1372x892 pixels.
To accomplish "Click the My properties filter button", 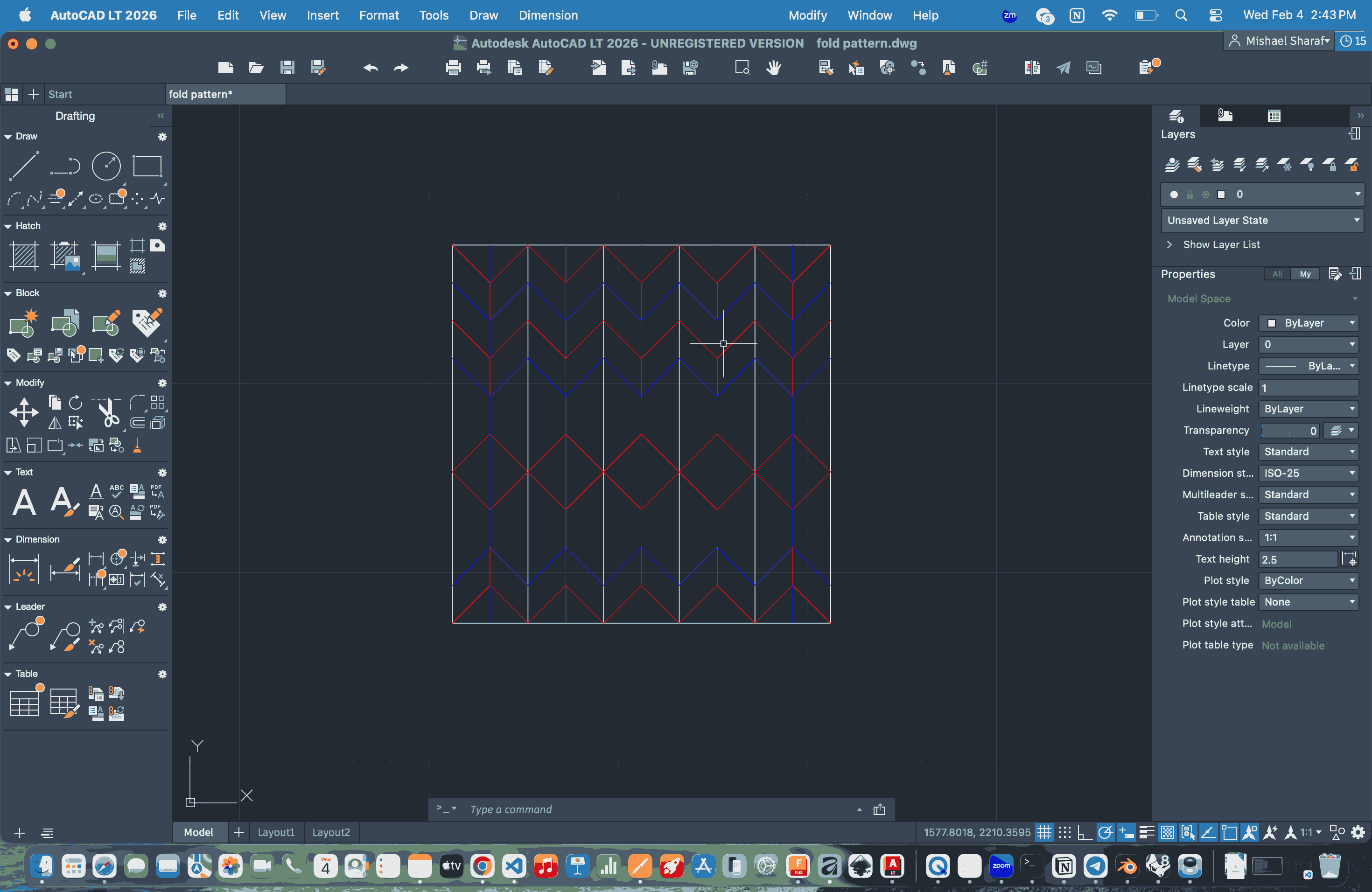I will 1304,274.
